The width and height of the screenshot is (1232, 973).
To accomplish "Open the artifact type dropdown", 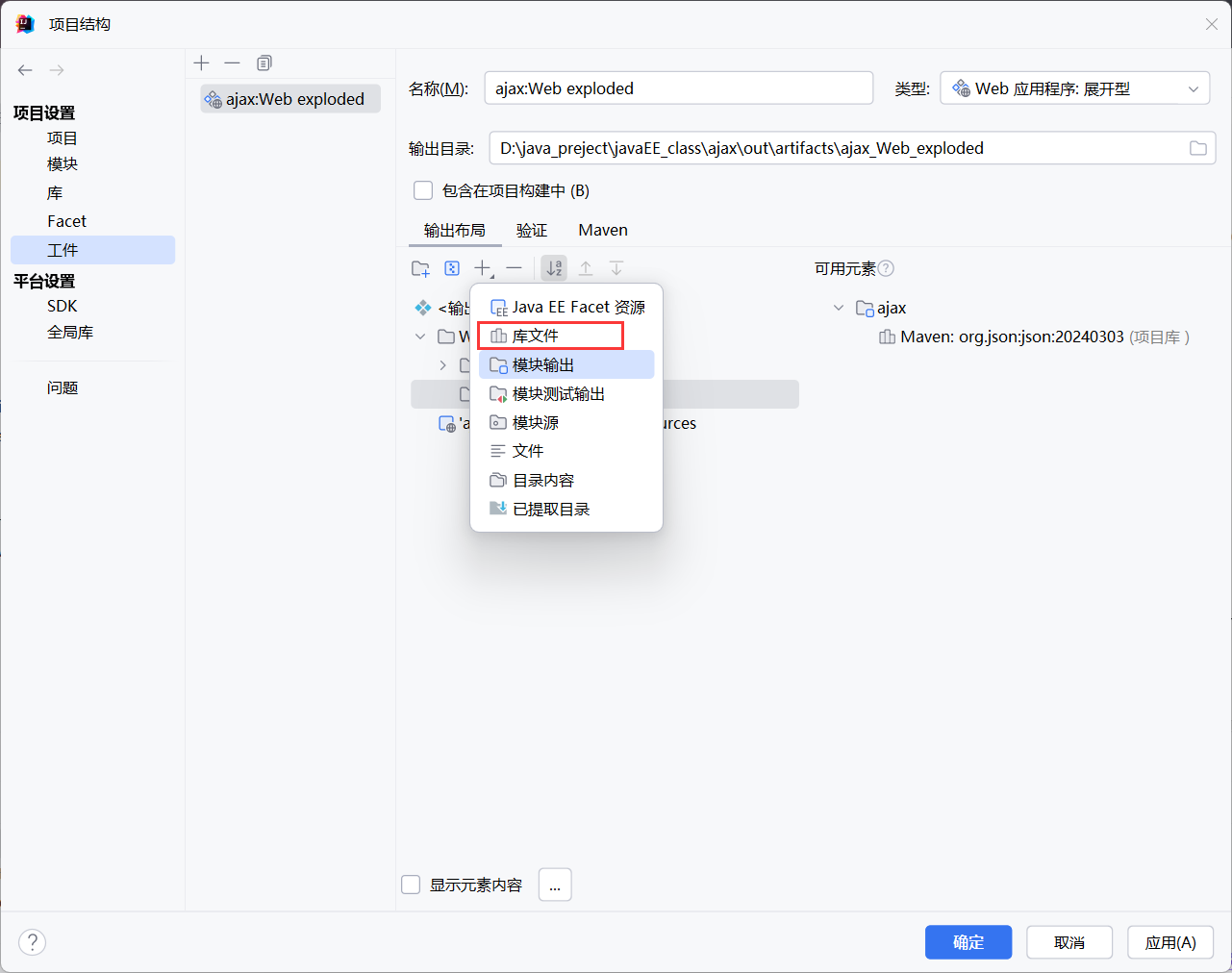I will pyautogui.click(x=1075, y=88).
